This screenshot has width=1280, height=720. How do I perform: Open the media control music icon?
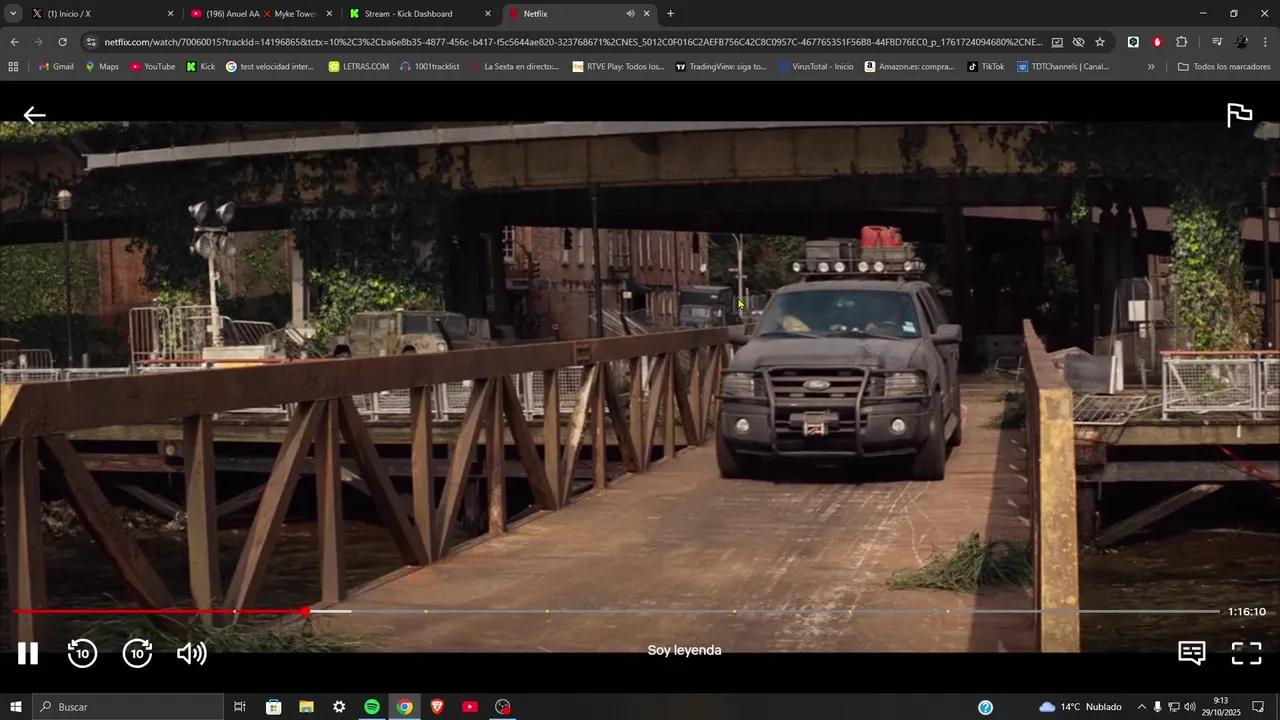(x=1217, y=42)
